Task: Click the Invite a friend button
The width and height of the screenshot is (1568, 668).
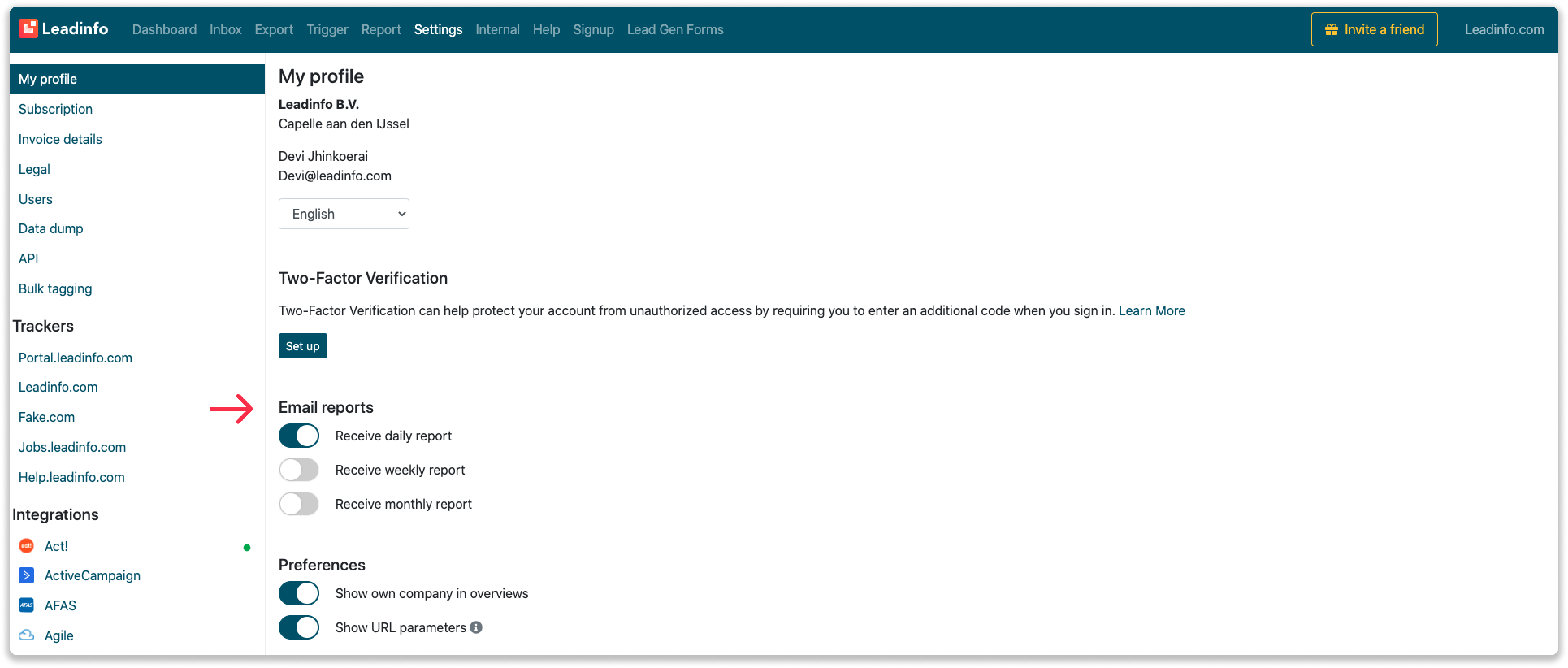Action: click(1374, 29)
